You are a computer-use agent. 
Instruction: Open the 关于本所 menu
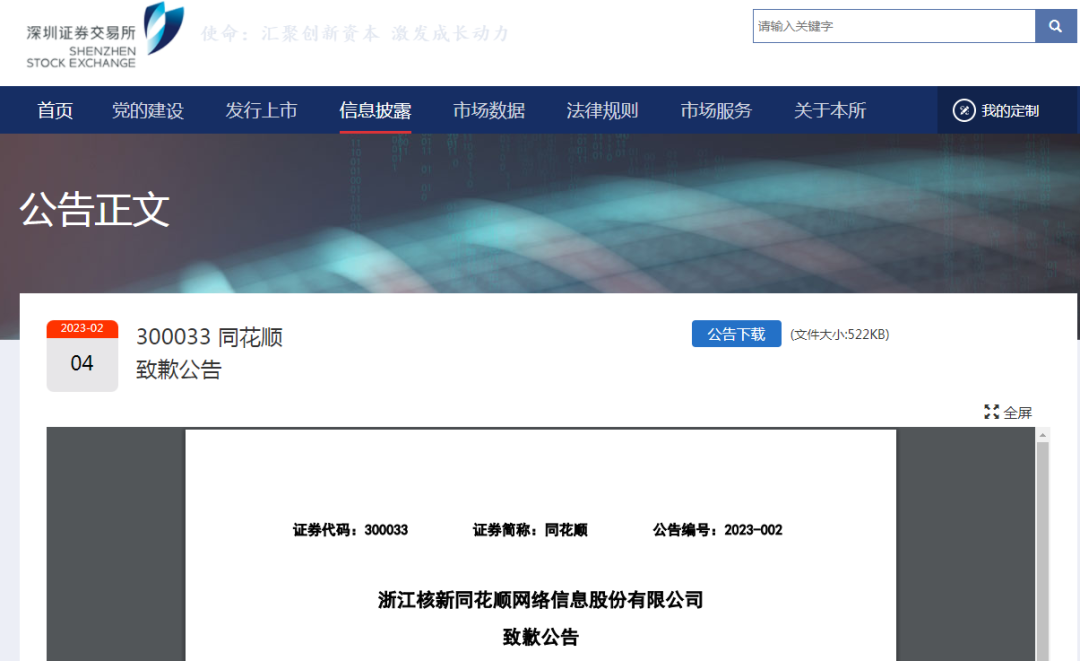point(829,111)
